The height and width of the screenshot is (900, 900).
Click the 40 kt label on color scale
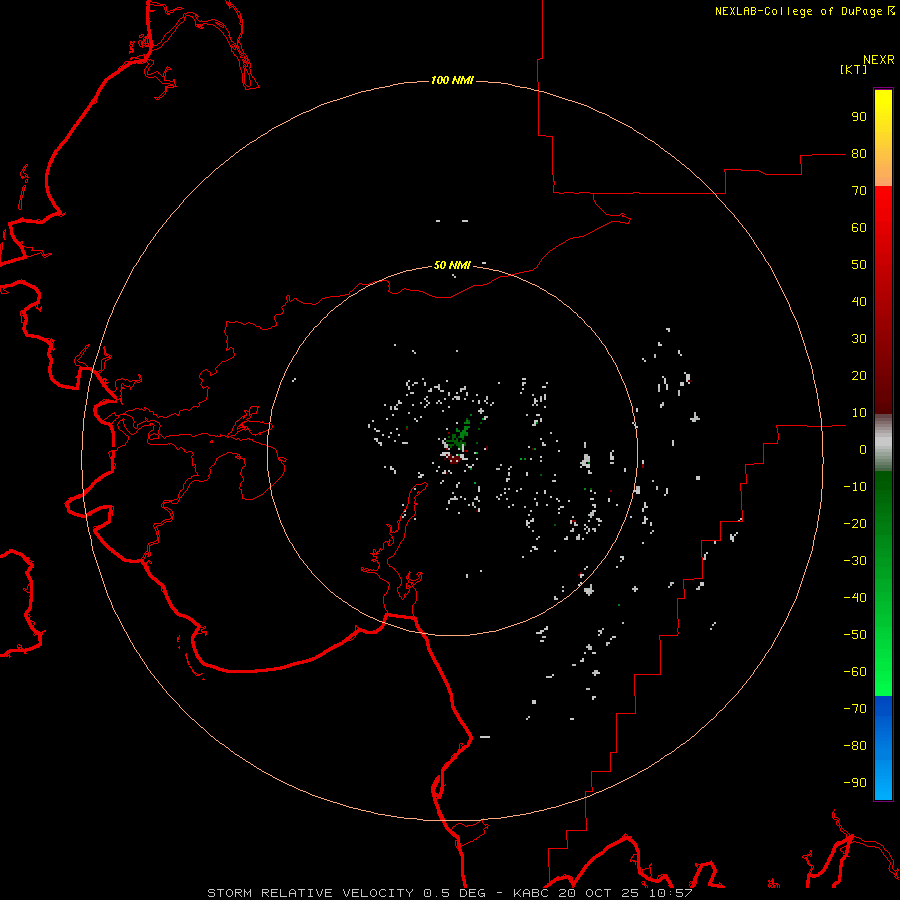(859, 302)
